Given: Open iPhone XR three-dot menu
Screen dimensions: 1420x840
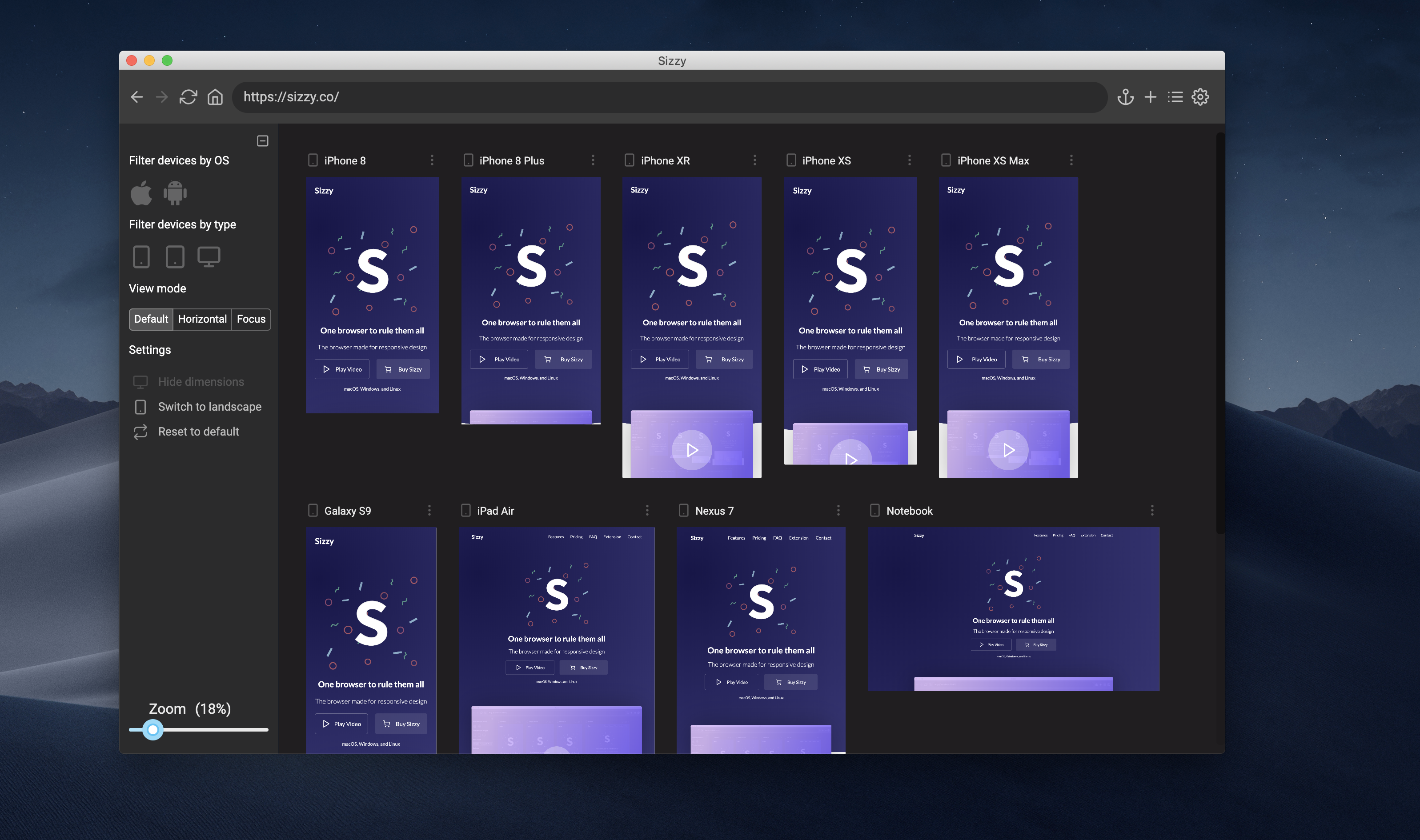Looking at the screenshot, I should point(755,161).
